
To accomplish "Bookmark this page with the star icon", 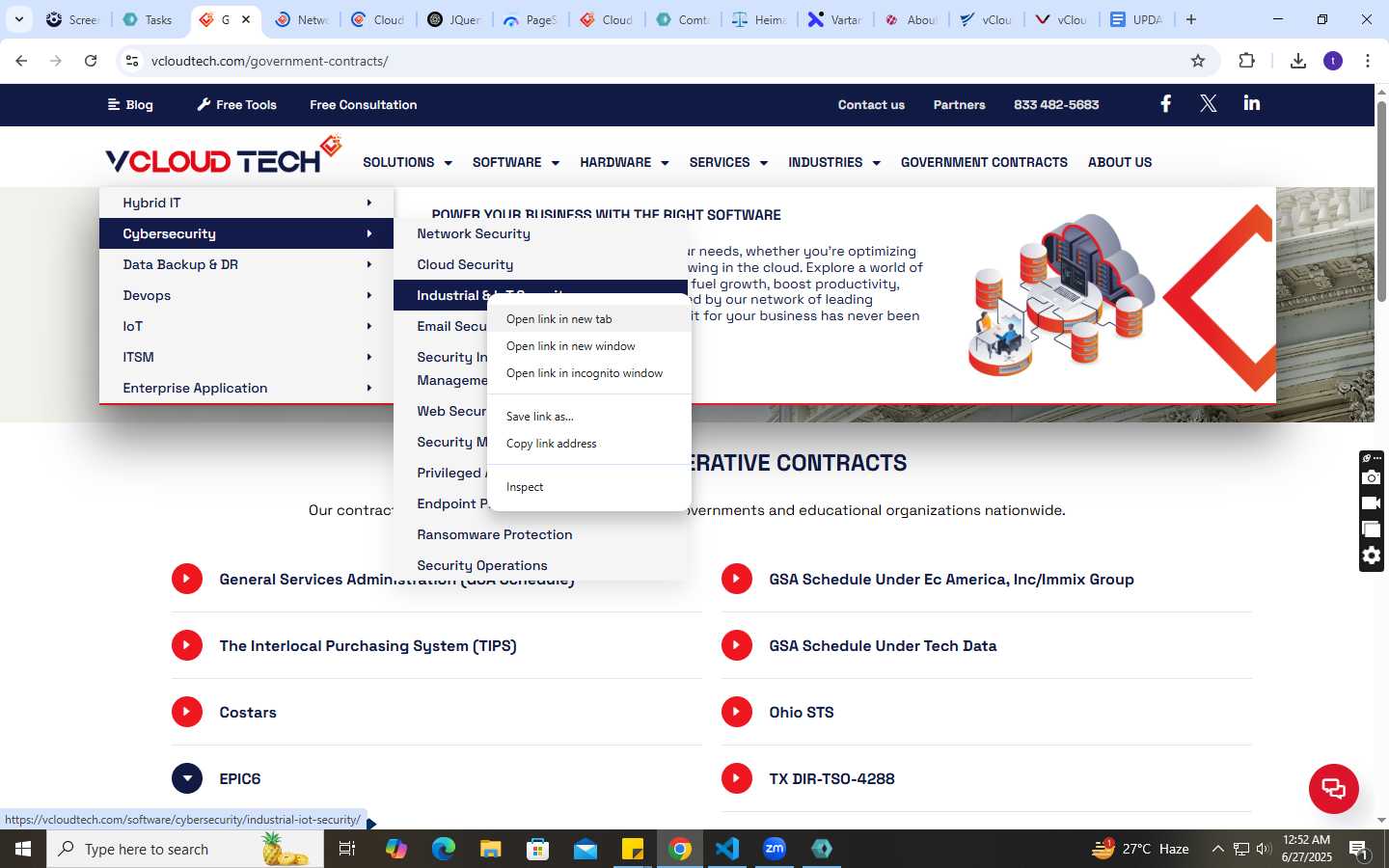I will pyautogui.click(x=1198, y=61).
